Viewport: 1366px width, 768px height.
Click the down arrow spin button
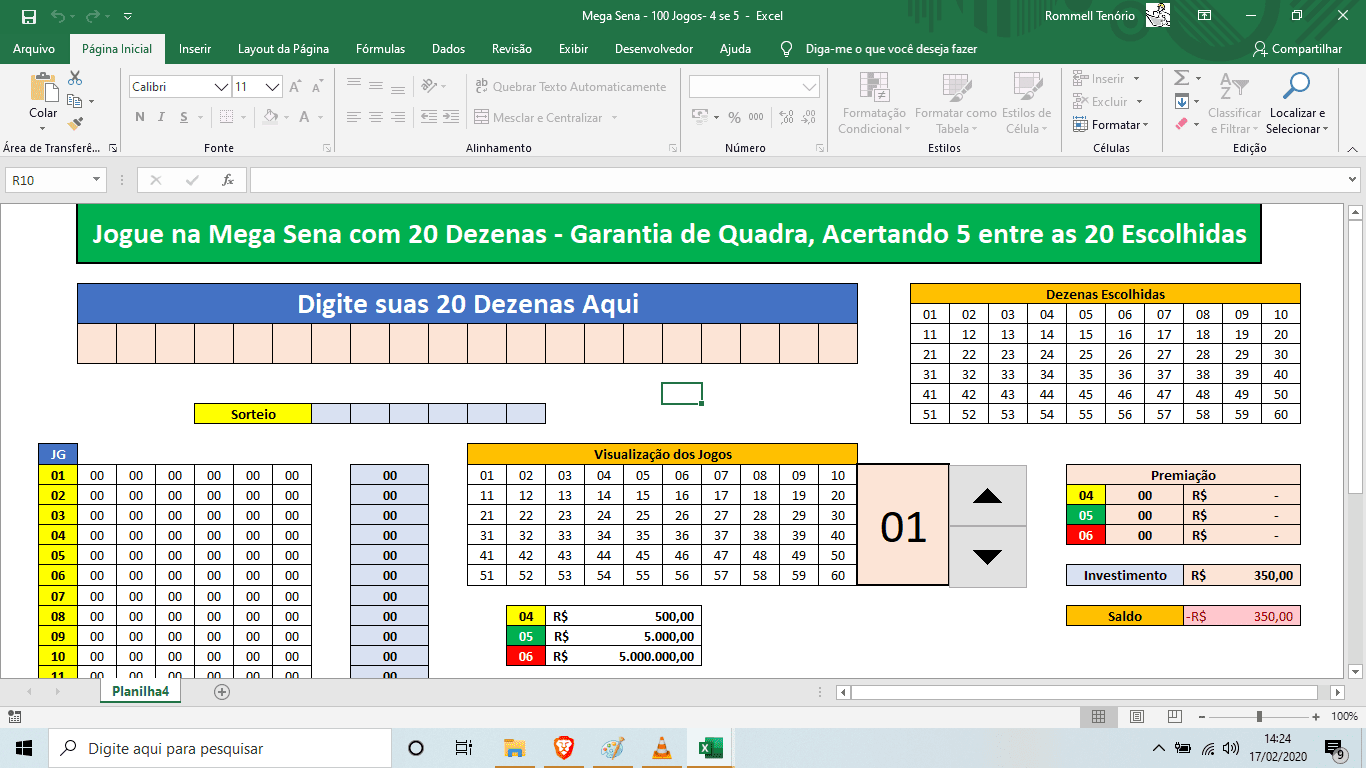987,557
